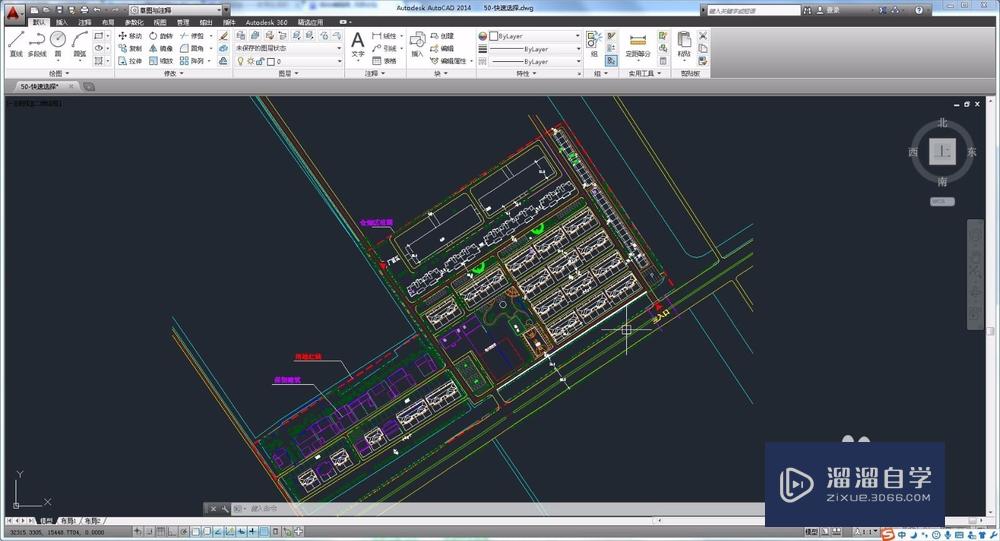Image resolution: width=1000 pixels, height=541 pixels.
Task: Click the Save icon in quick access toolbar
Action: 59,10
